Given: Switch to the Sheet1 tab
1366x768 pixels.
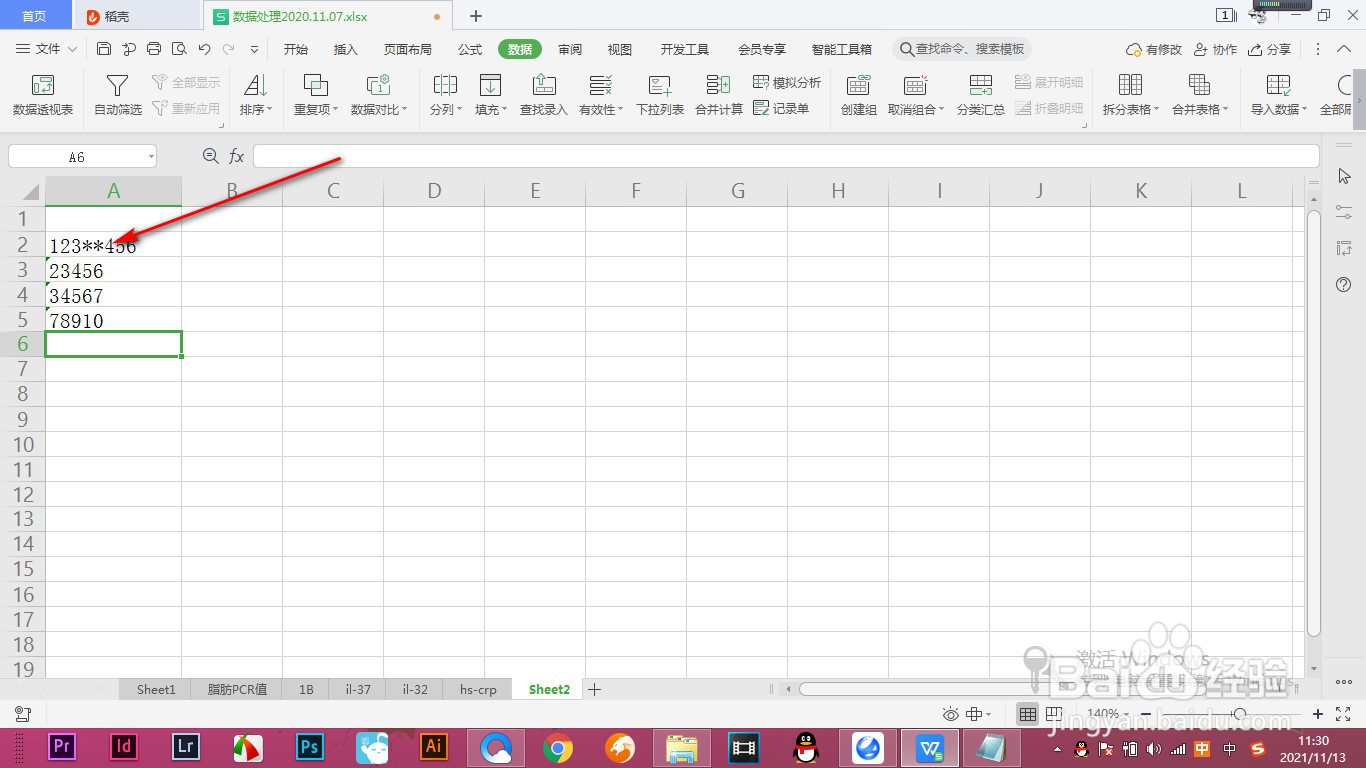Looking at the screenshot, I should [156, 689].
